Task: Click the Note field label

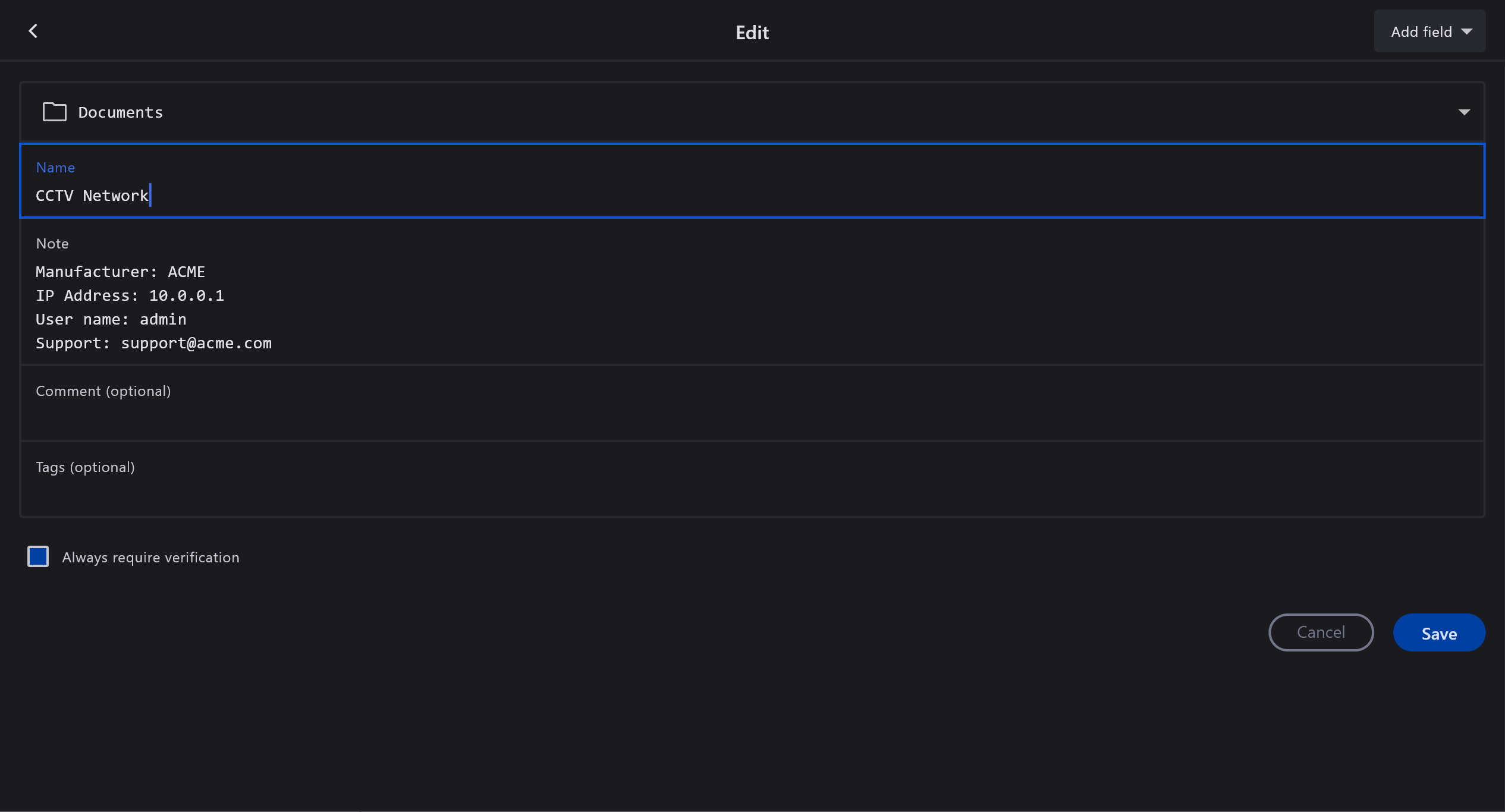Action: [x=52, y=244]
